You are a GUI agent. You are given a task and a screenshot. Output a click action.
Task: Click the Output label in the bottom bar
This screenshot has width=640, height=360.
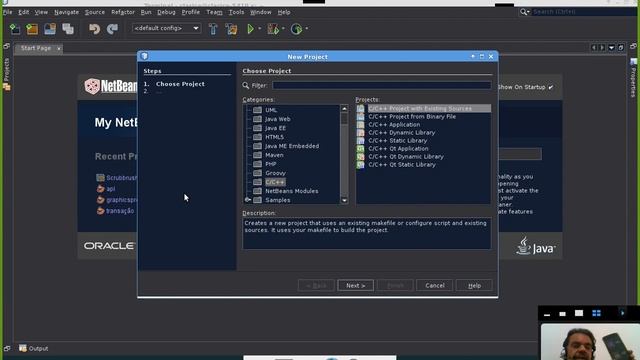tap(38, 349)
